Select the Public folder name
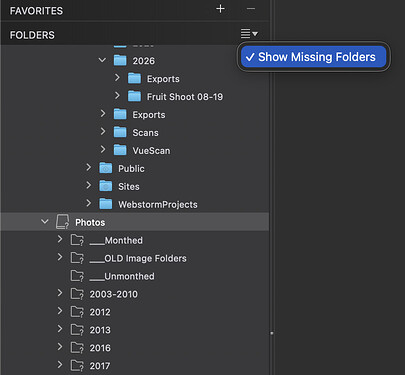 pos(131,169)
